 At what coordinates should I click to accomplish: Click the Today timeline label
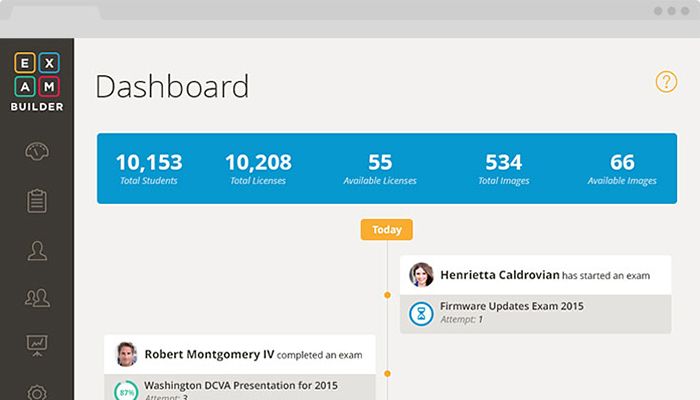tap(386, 229)
